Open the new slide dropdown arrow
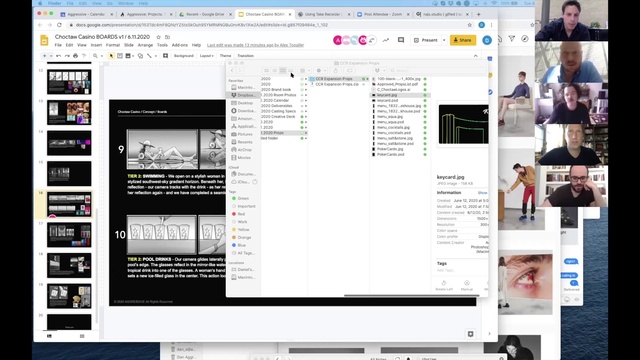The width and height of the screenshot is (640, 360). click(x=51, y=56)
